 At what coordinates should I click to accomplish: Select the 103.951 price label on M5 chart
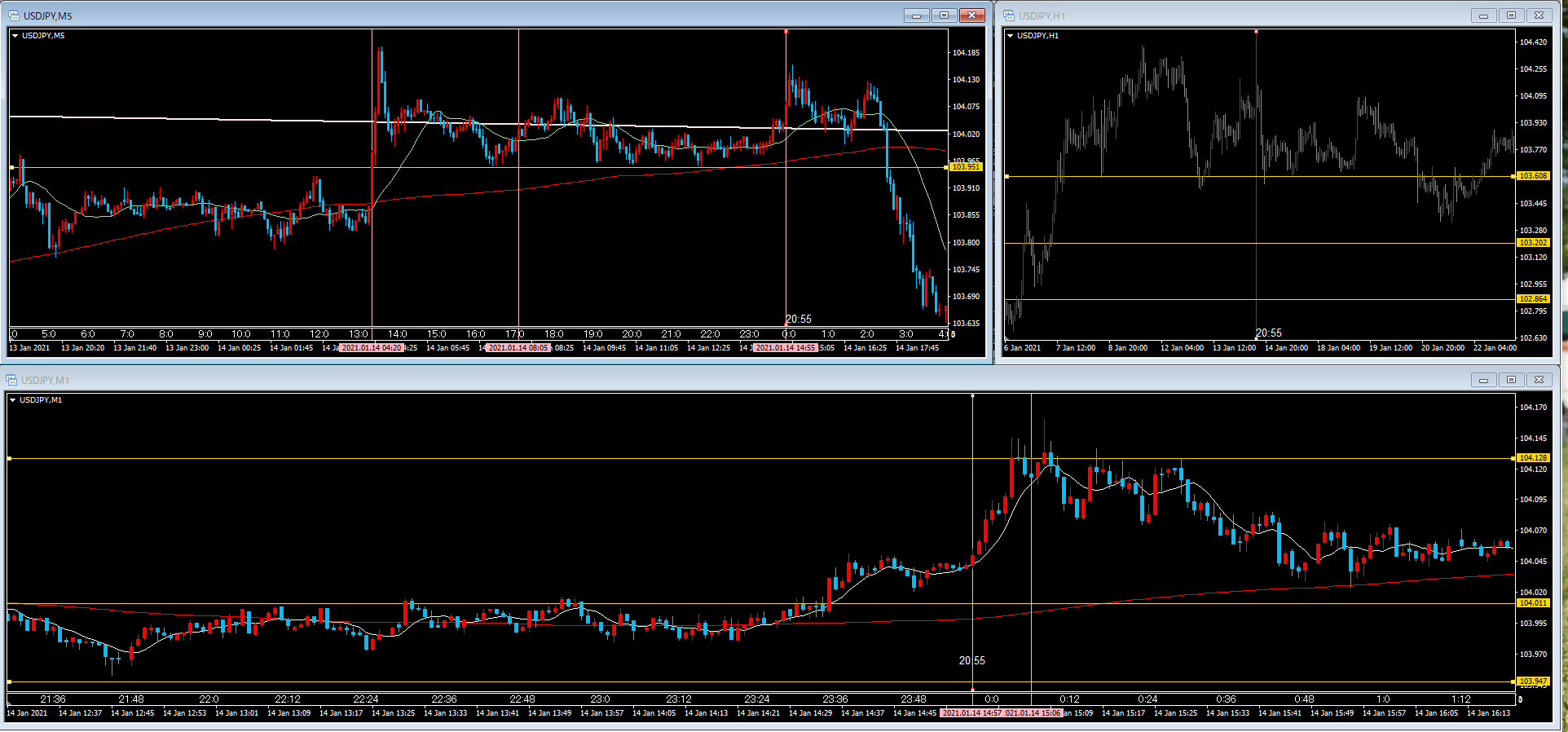966,167
